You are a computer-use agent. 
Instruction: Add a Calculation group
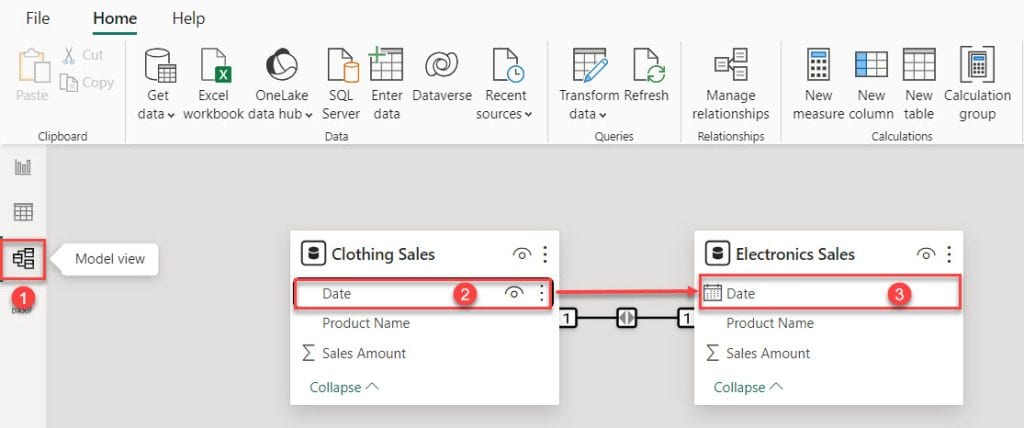coord(977,84)
